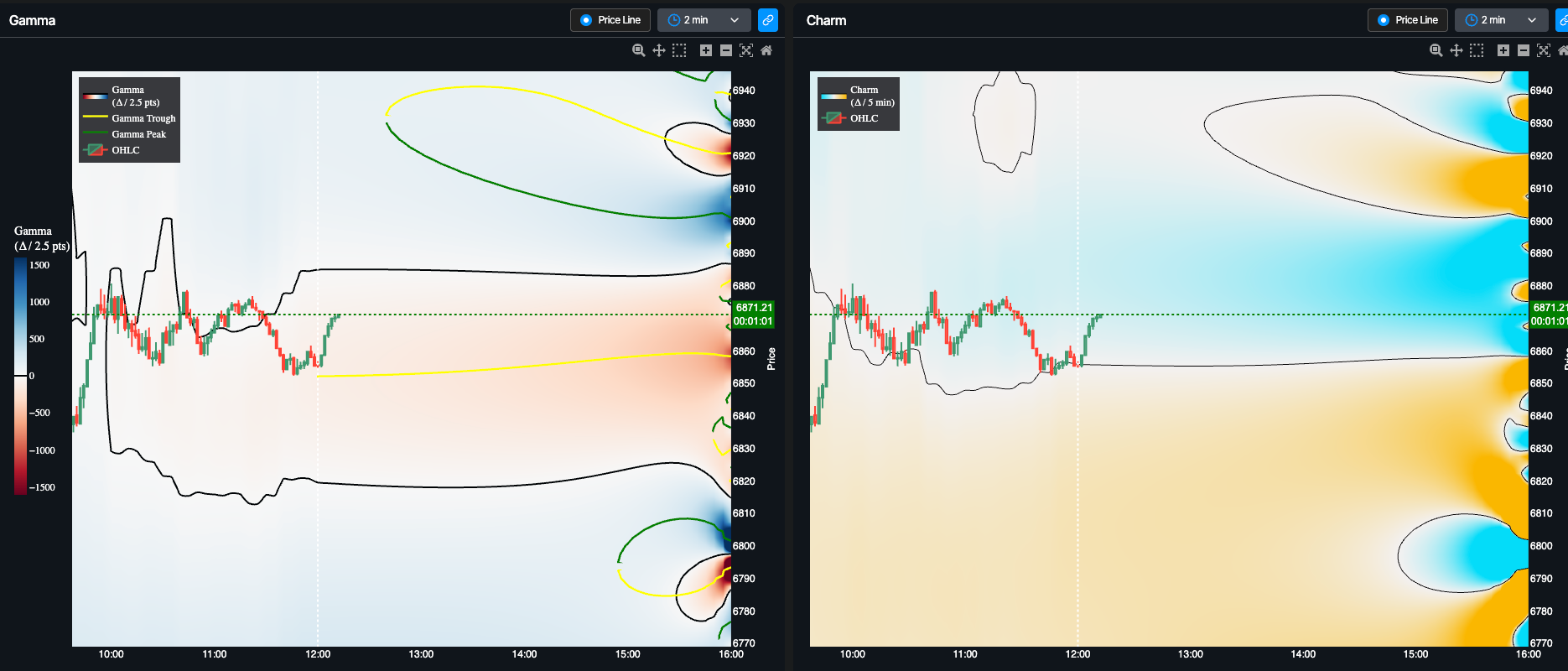Click the Gamma colorbar scale
This screenshot has height=671, width=1568.
[20, 376]
